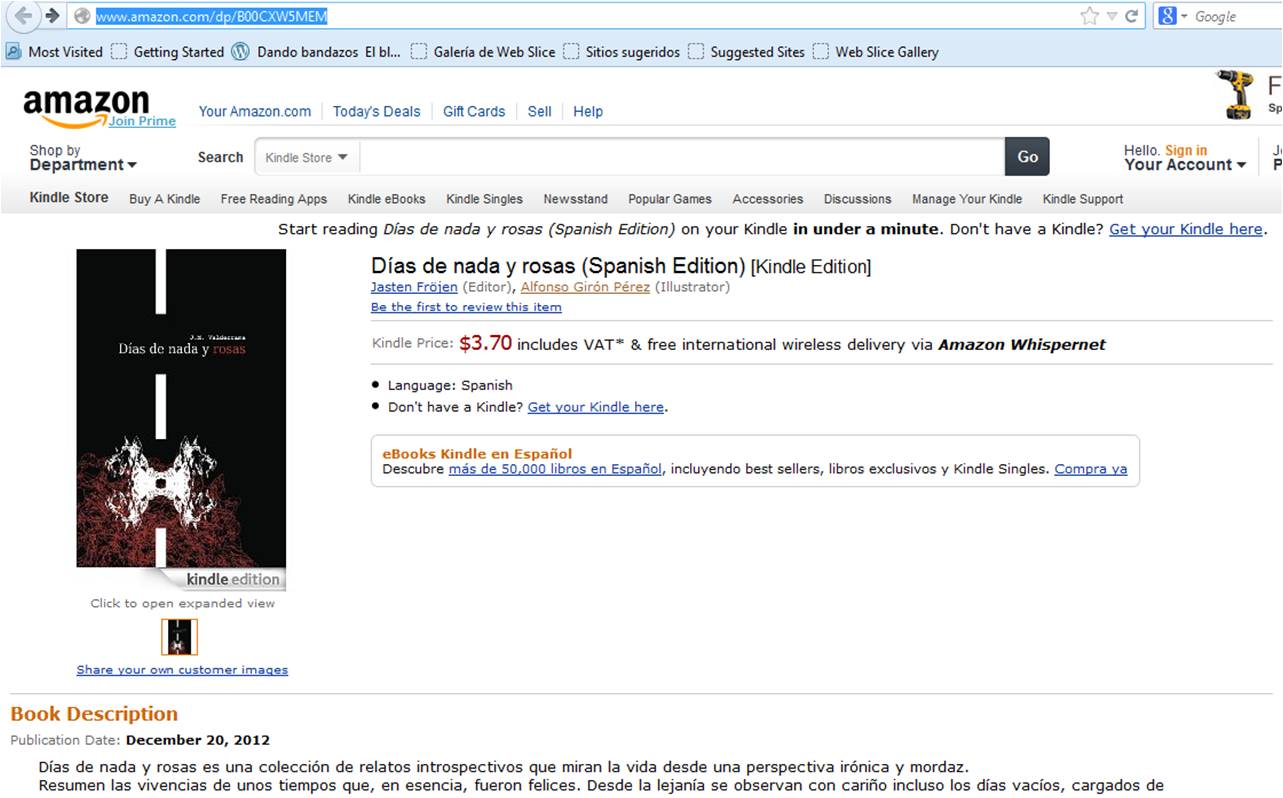Open the Suggested Sites bookmark
1283x798 pixels.
[x=746, y=52]
